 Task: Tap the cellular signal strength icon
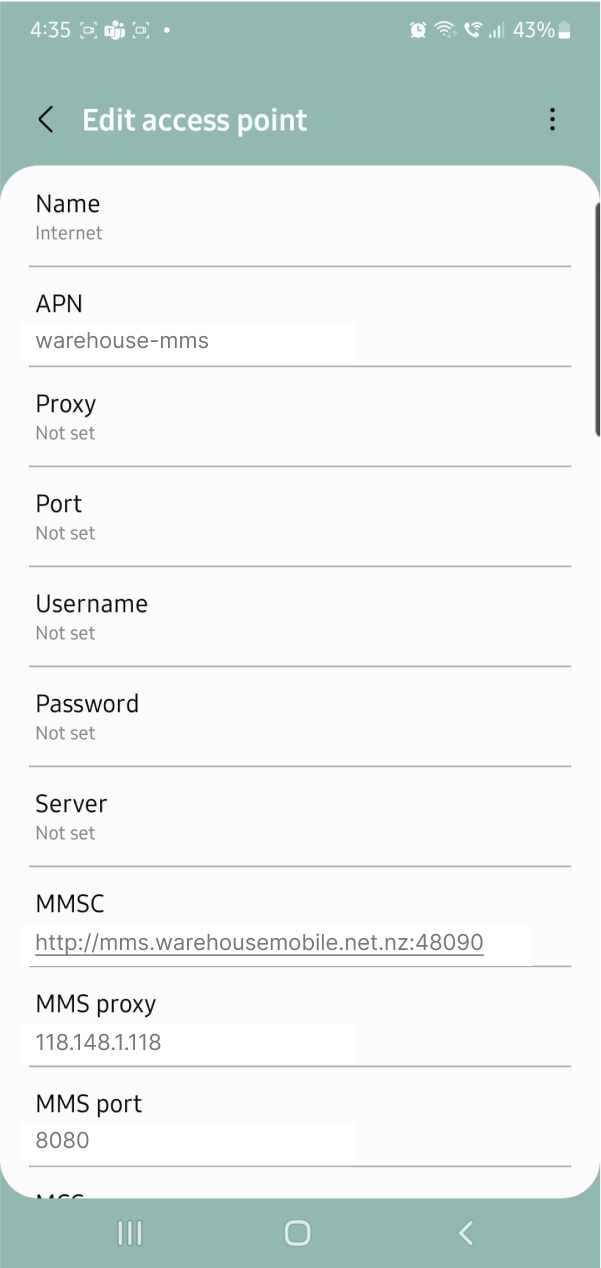[x=497, y=31]
